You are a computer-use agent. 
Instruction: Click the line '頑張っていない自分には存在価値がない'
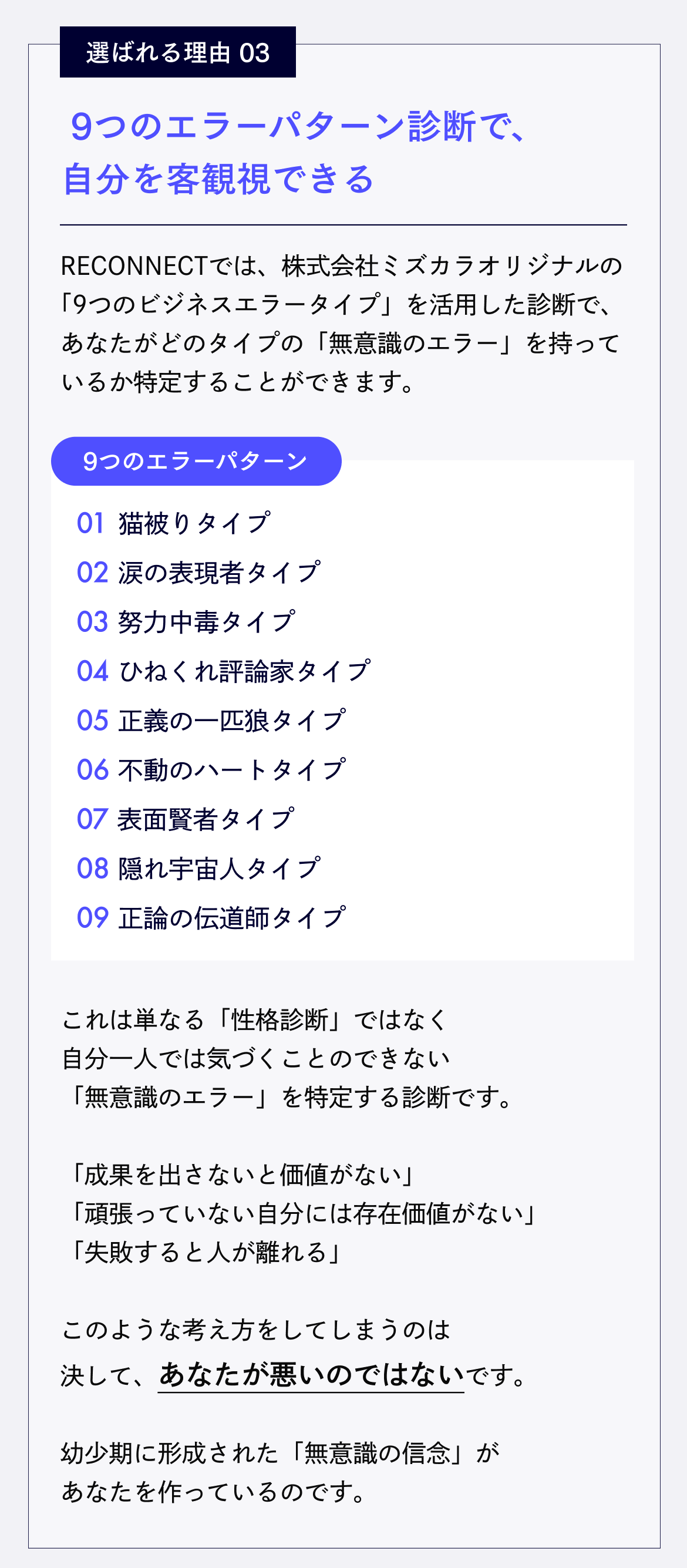click(x=303, y=1213)
